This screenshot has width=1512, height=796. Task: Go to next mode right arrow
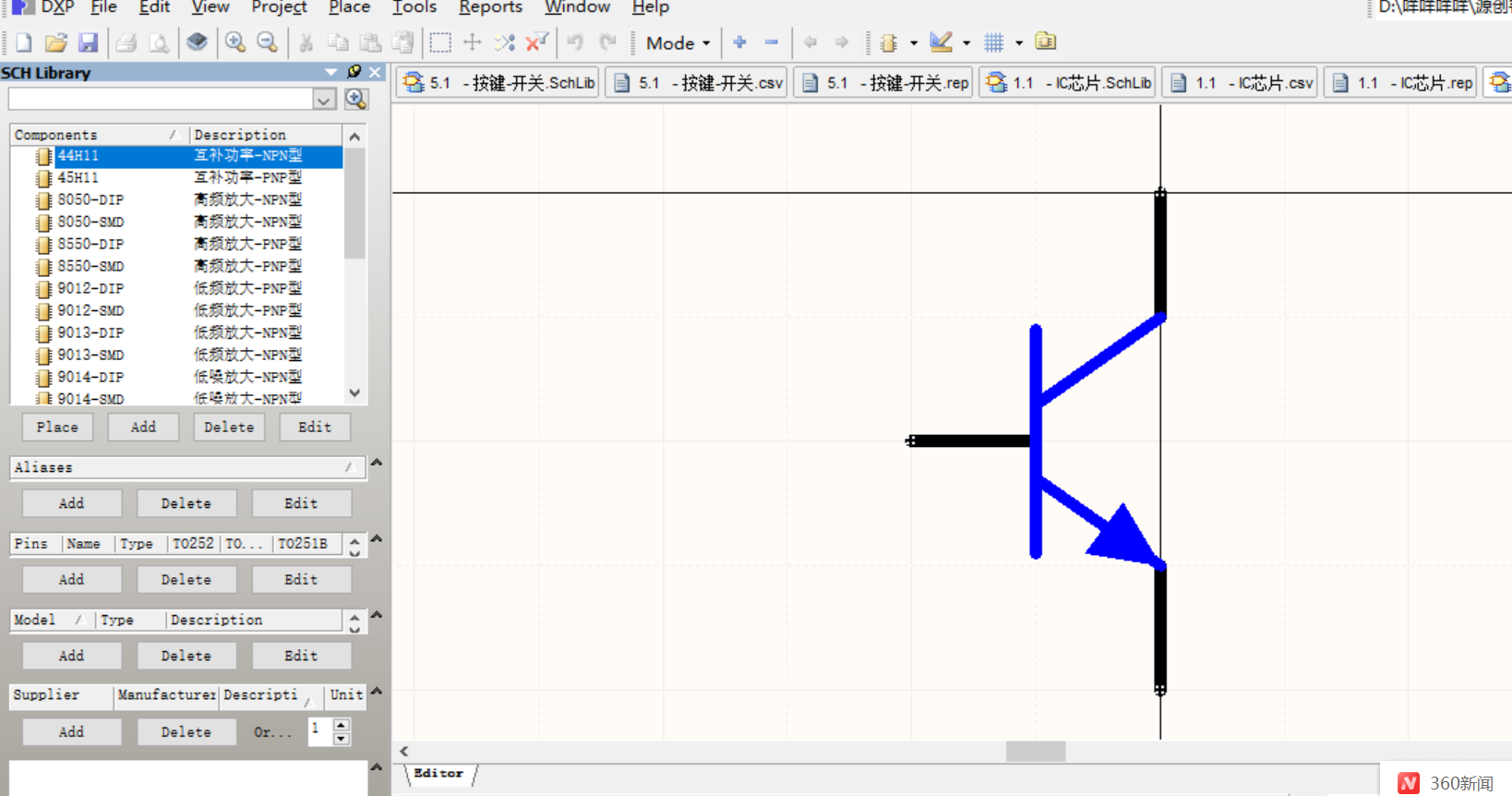tap(842, 42)
